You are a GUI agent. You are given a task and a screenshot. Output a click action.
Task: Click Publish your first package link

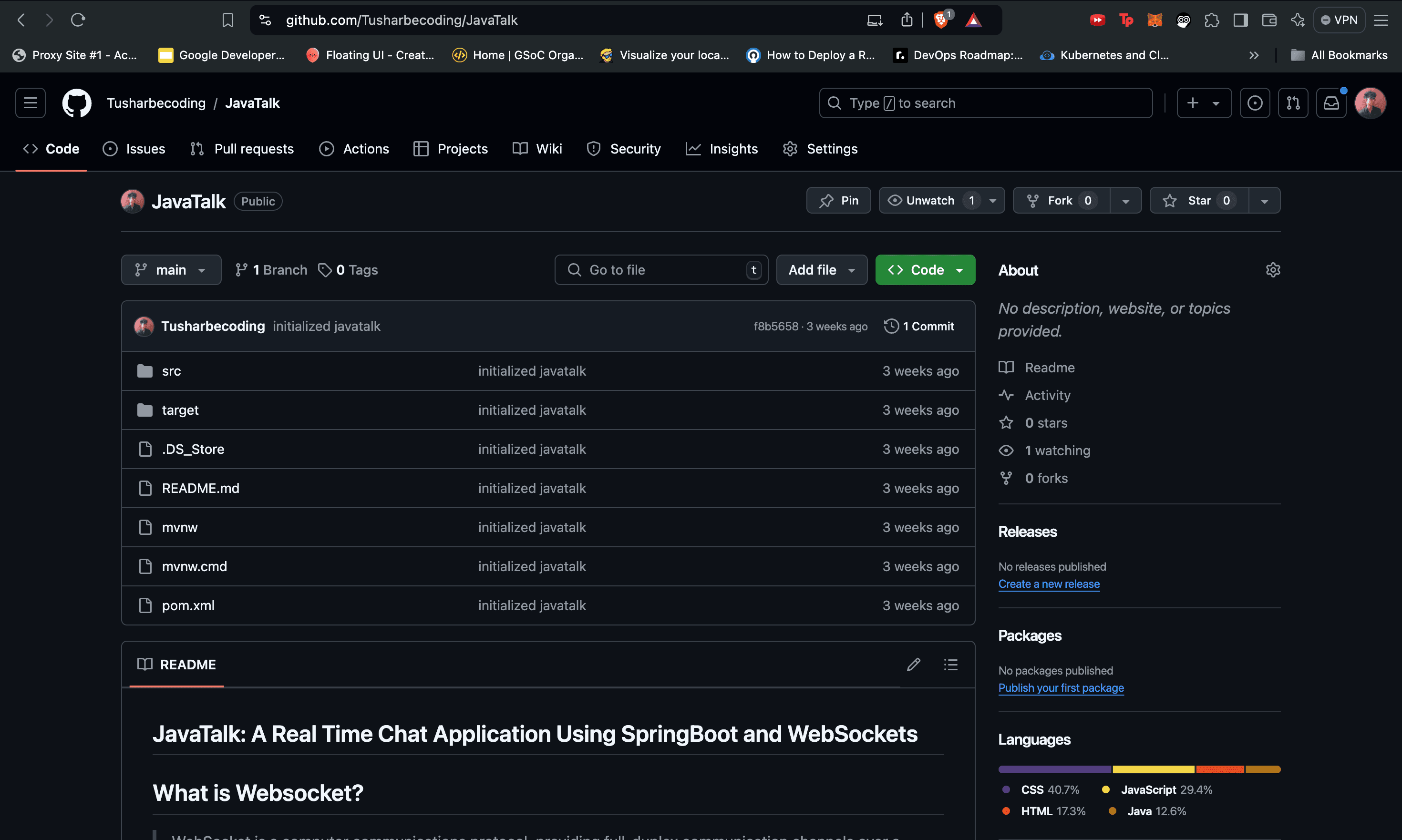[1061, 688]
